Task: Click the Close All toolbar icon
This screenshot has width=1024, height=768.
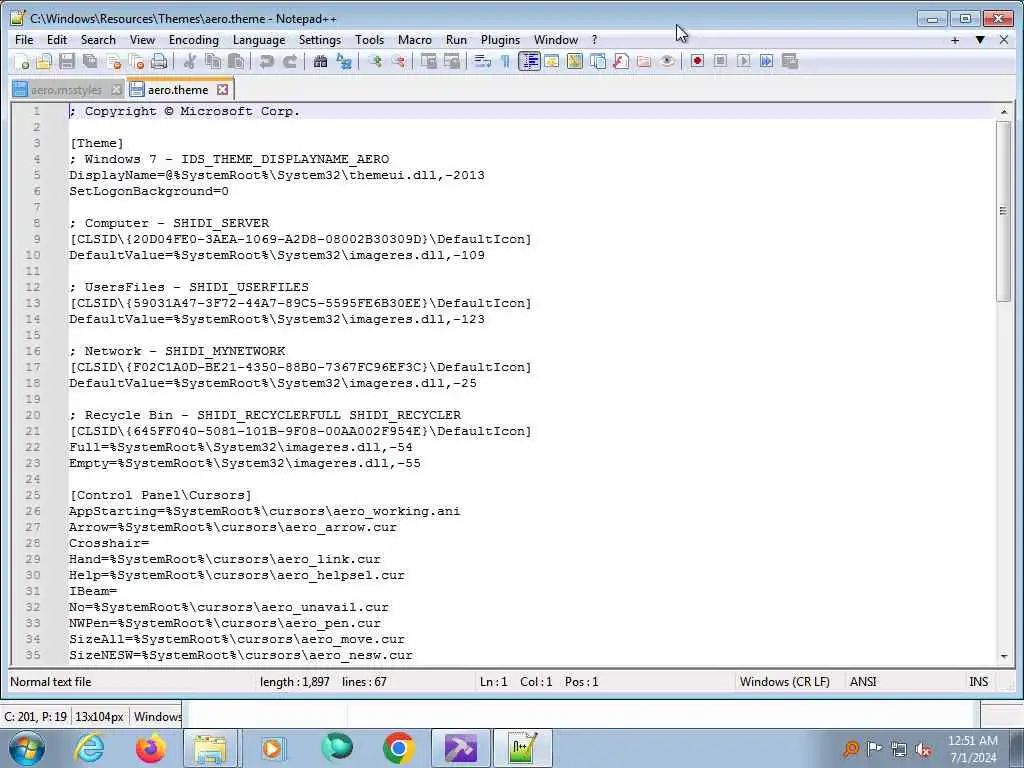Action: (x=136, y=61)
